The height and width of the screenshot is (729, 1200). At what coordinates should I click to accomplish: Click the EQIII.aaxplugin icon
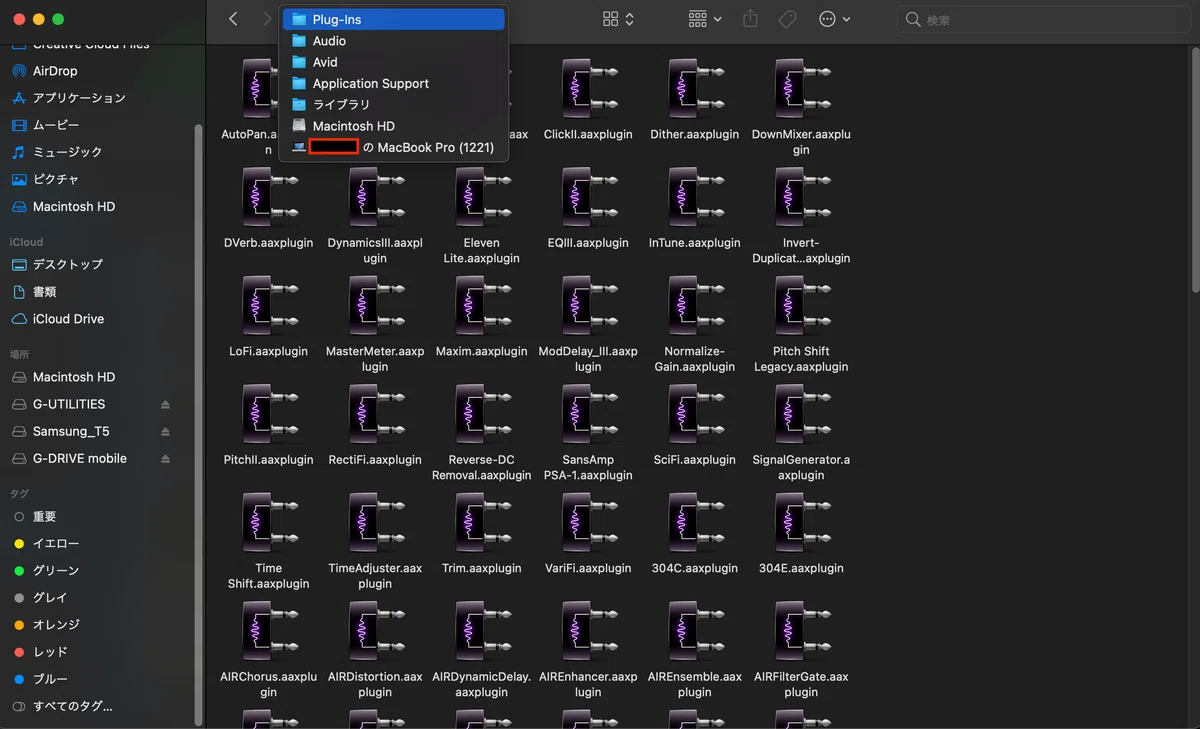(x=588, y=197)
